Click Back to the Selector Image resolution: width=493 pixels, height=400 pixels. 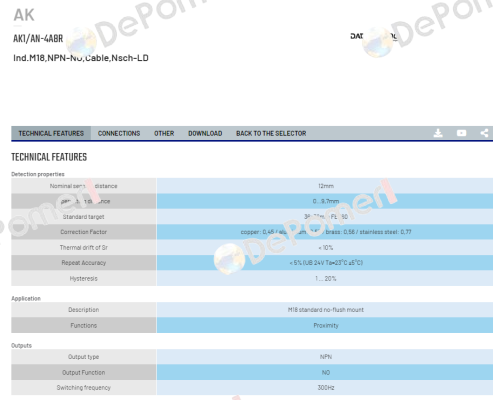(271, 133)
